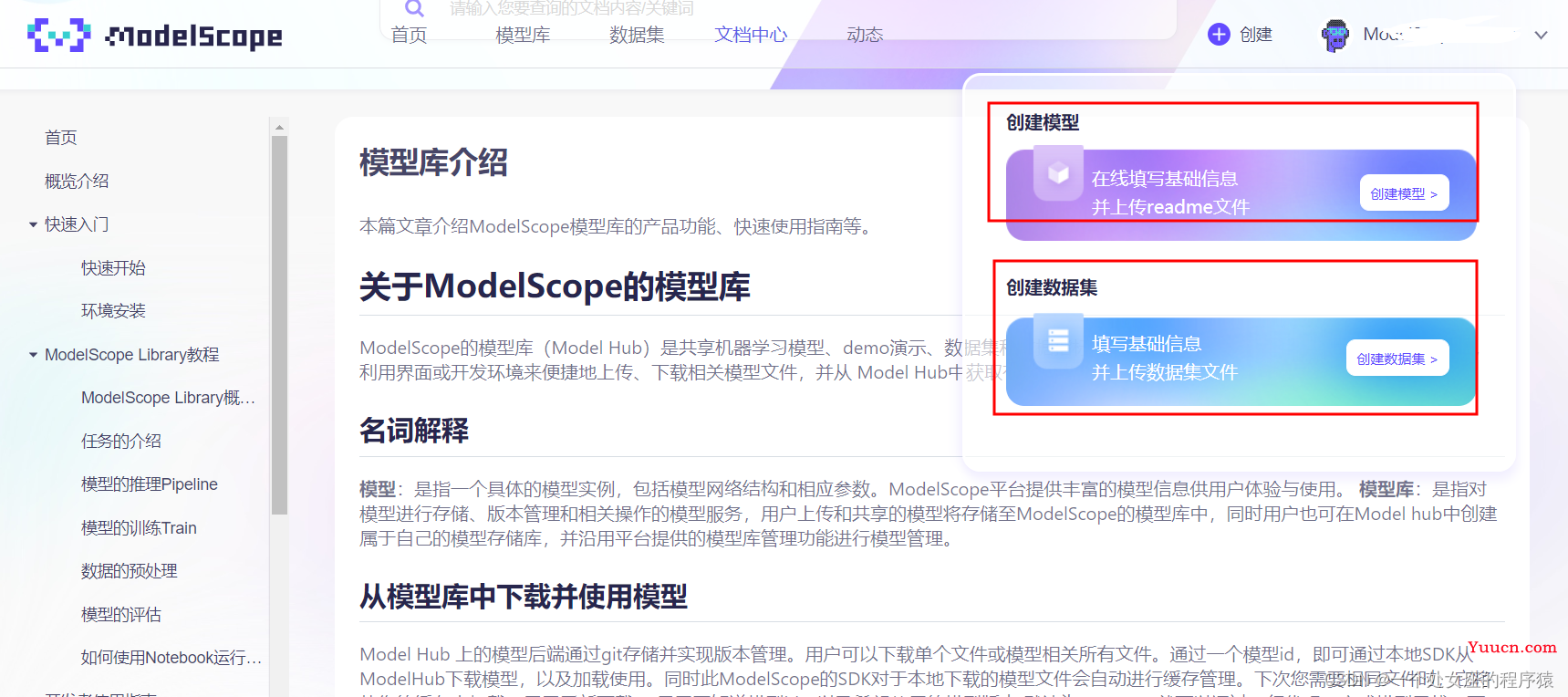Click the 关于ModelScope的模型库 heading
1568x697 pixels.
coord(555,286)
